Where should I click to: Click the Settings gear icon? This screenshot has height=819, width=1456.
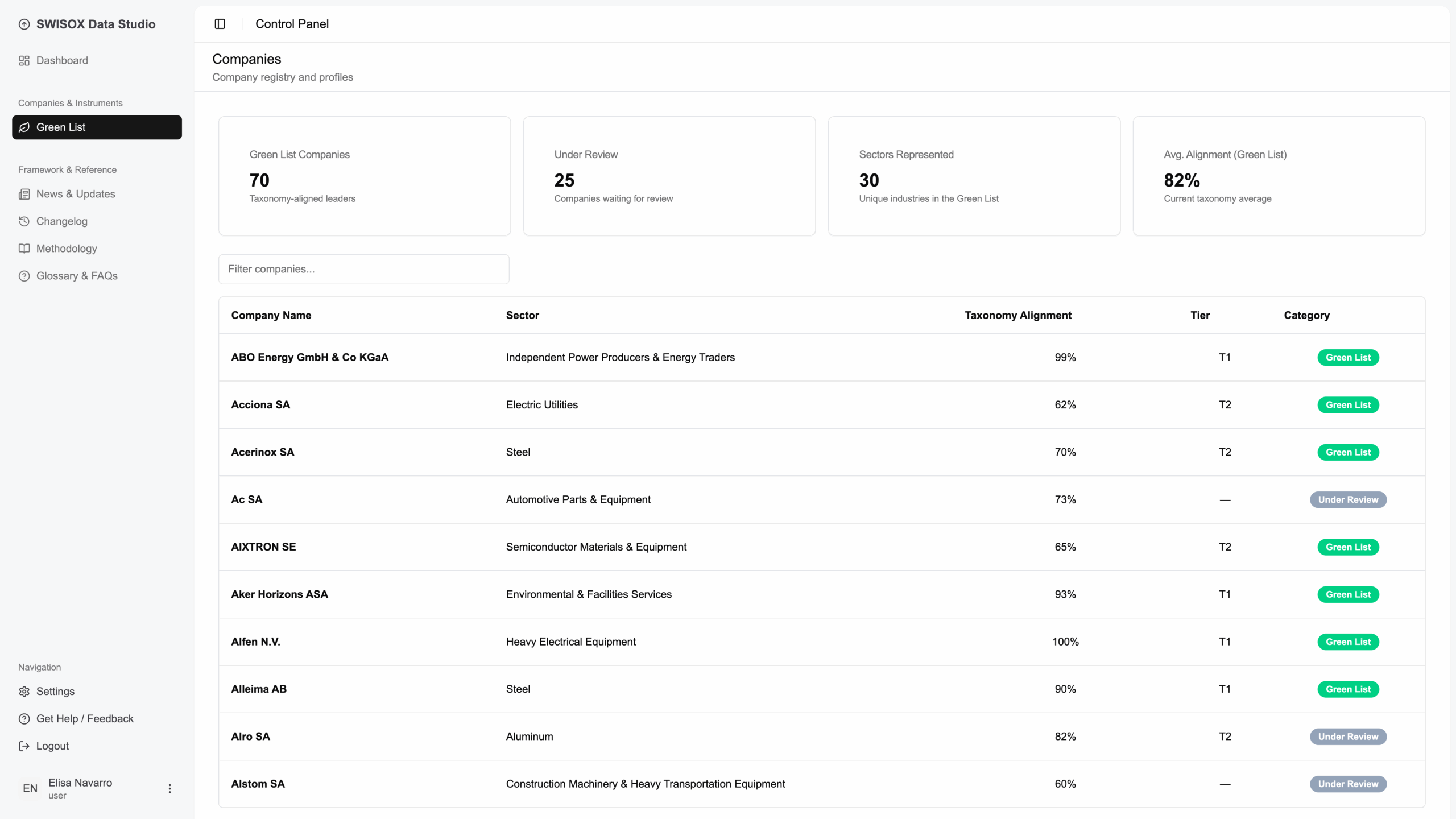pyautogui.click(x=24, y=692)
